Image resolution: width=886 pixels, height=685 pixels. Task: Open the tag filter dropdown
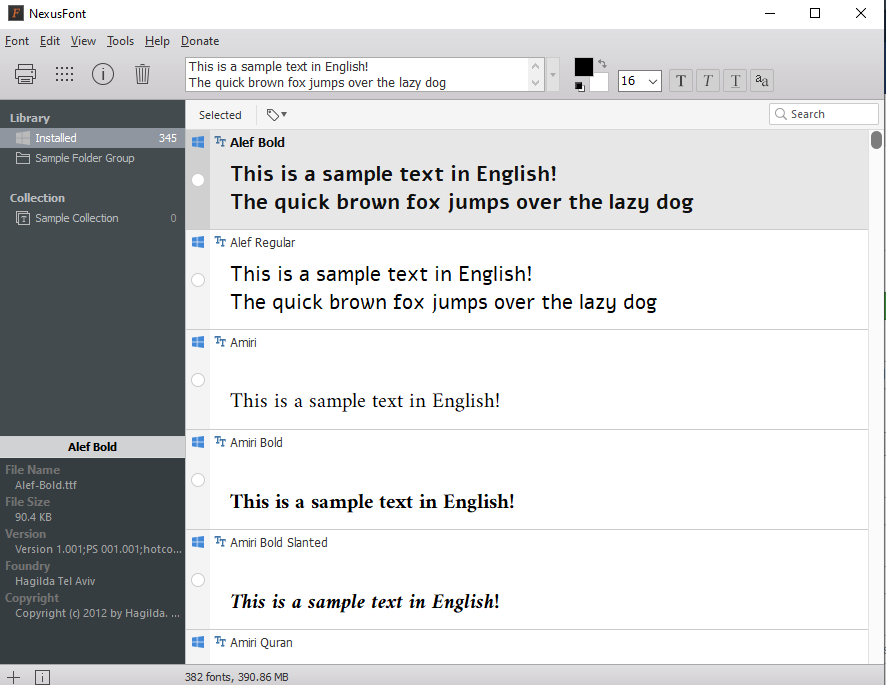click(x=277, y=115)
